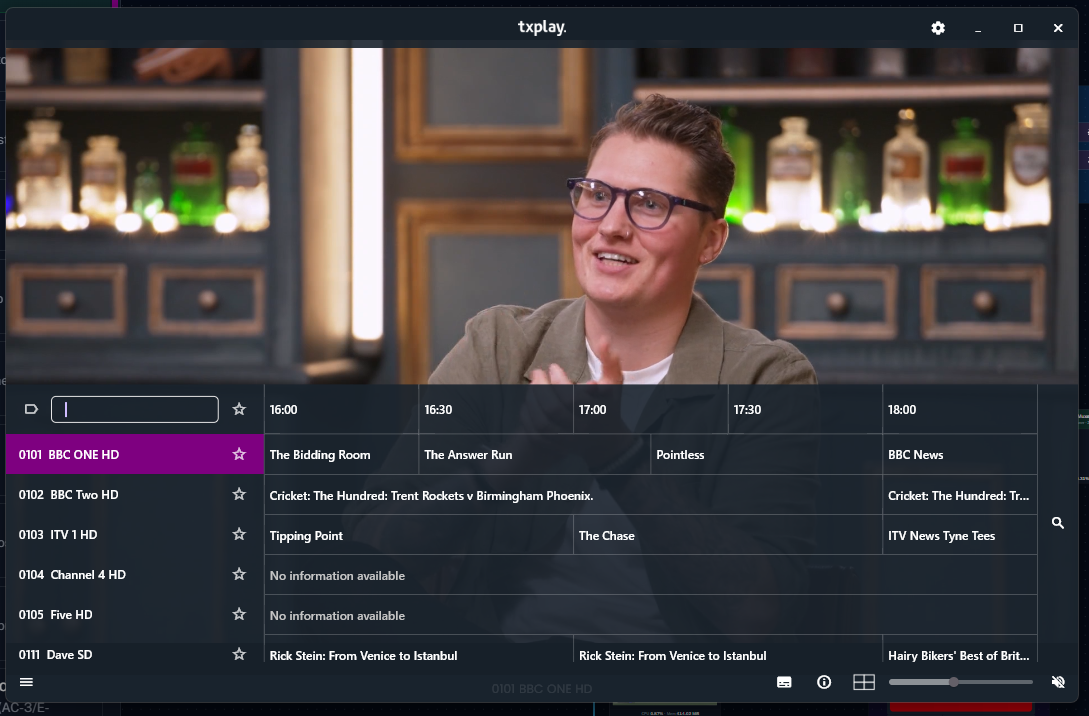
Task: Open The Answer Run programme
Action: click(x=535, y=455)
